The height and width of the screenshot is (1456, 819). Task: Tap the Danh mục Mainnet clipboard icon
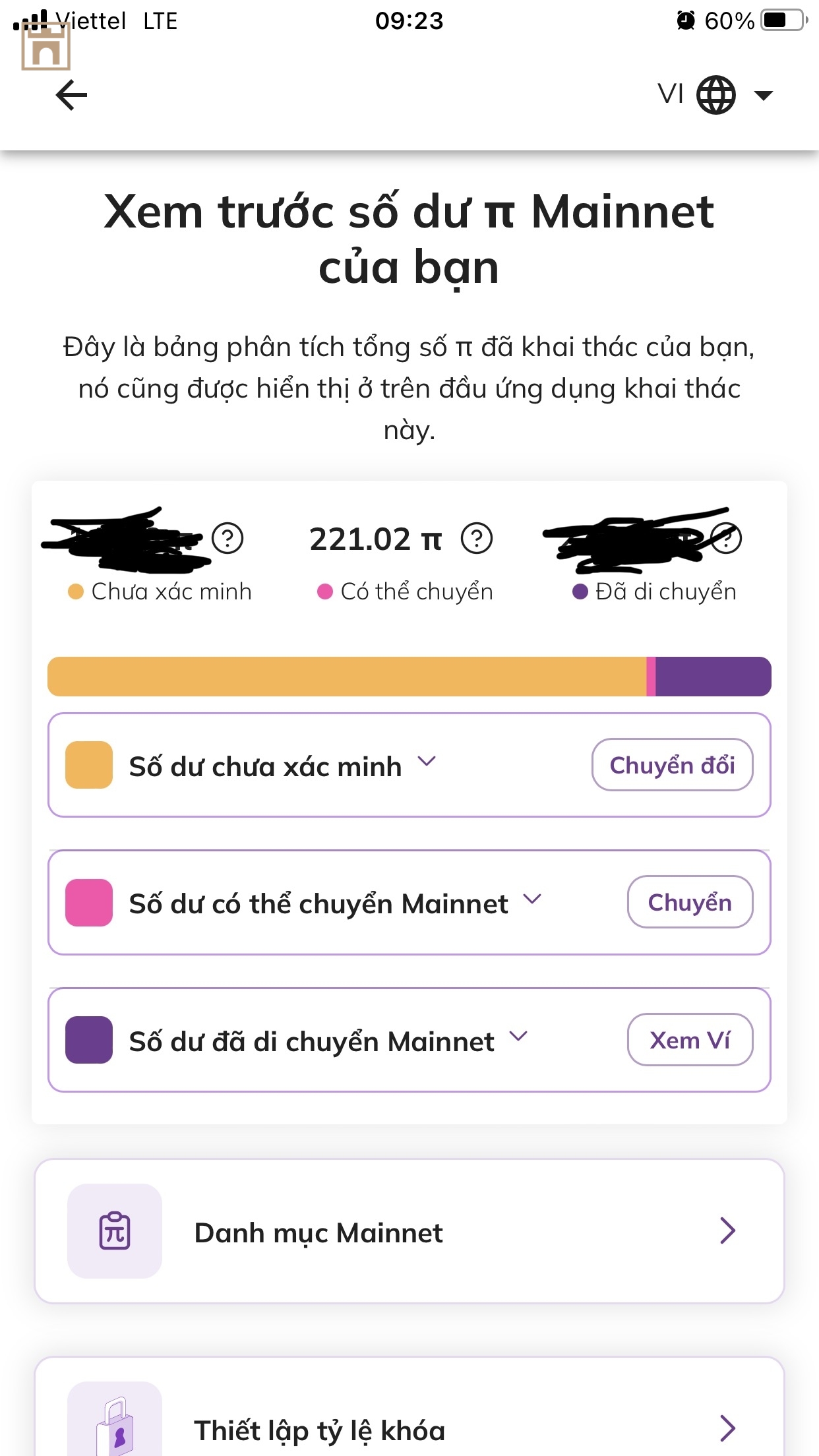coord(115,1231)
